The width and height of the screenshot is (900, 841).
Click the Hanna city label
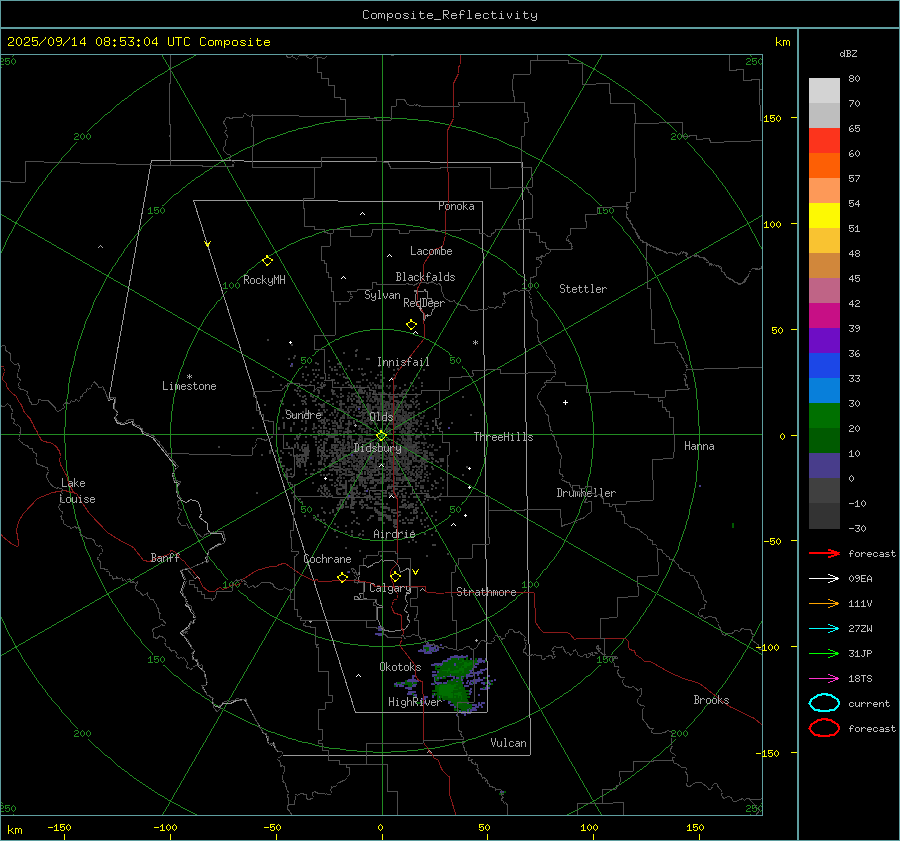[699, 446]
